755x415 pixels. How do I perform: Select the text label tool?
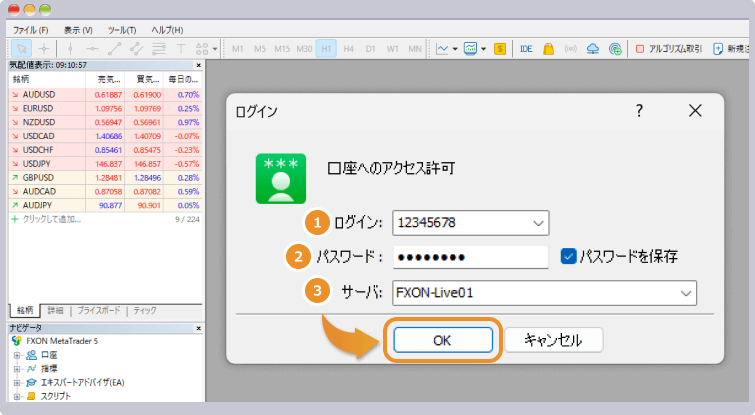181,49
